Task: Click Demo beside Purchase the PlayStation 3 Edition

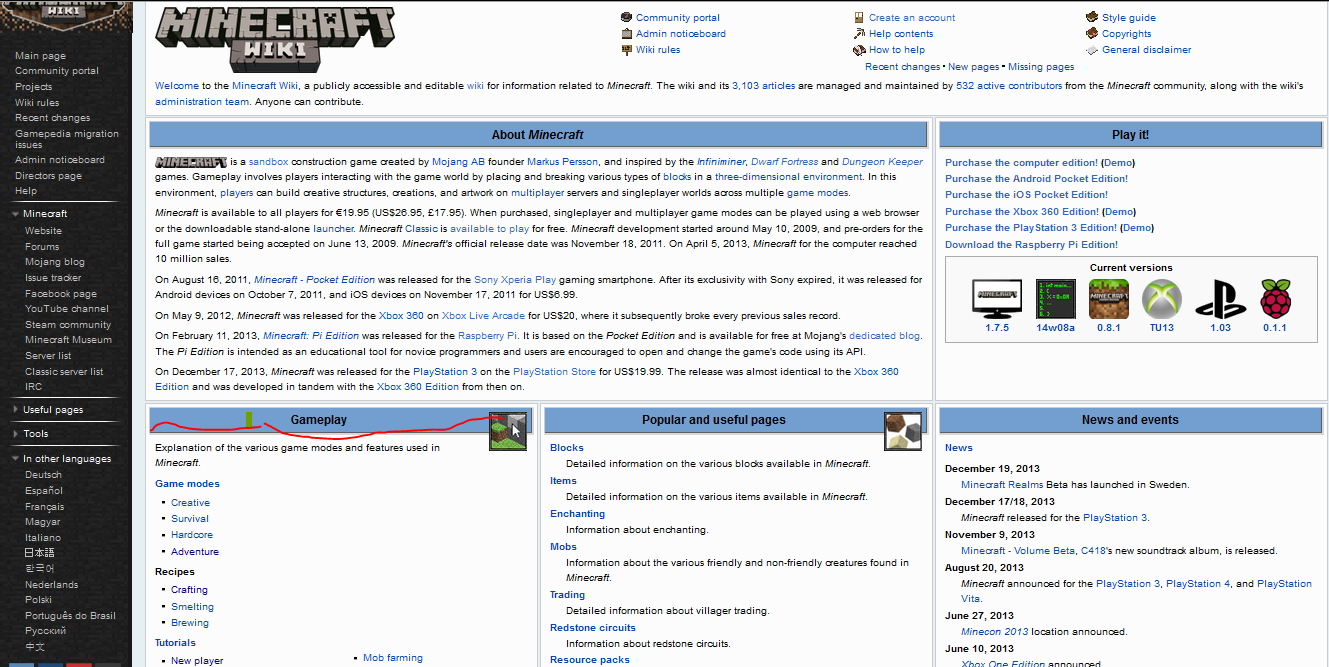Action: tap(1138, 228)
